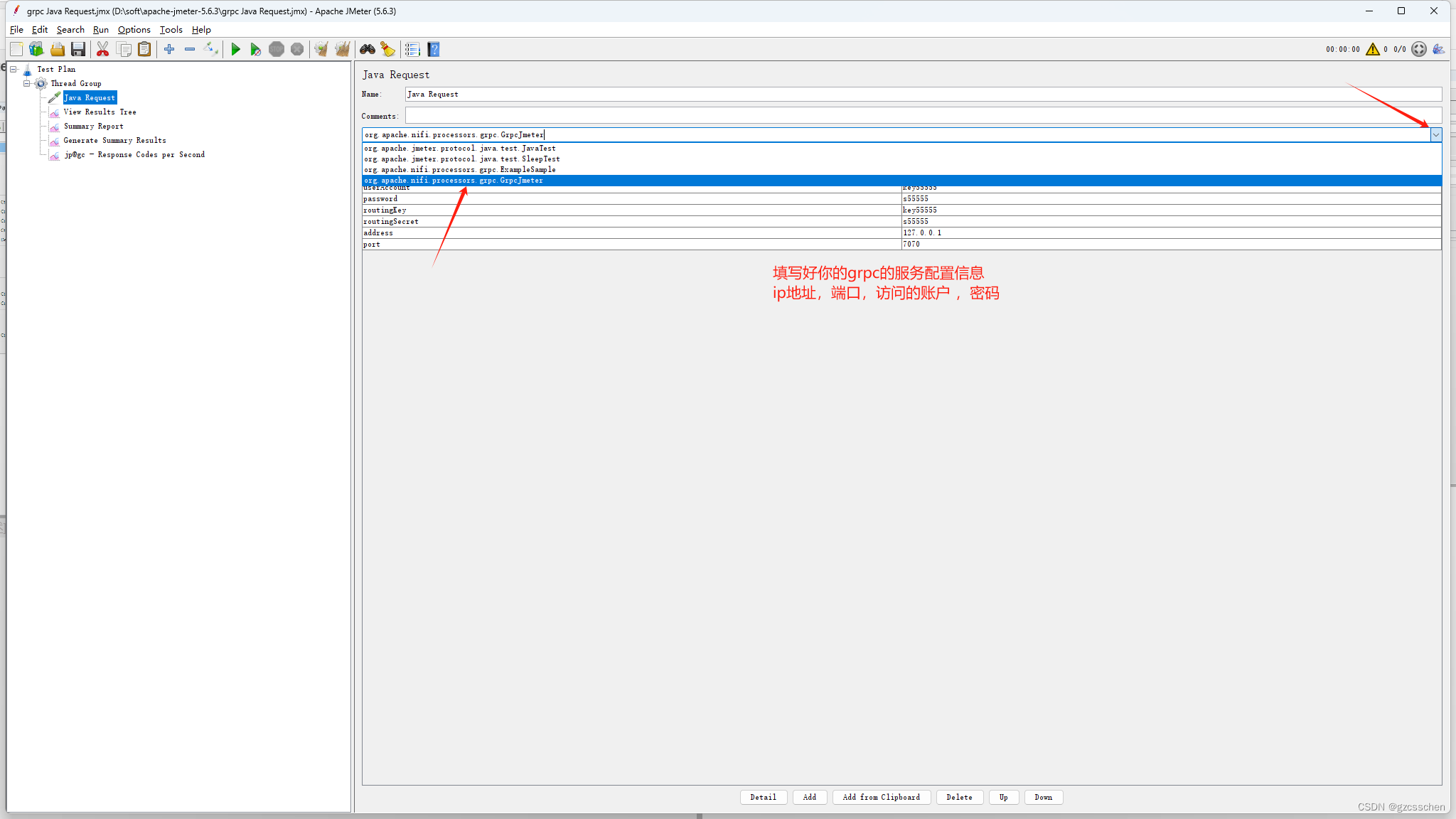This screenshot has width=1456, height=819.
Task: Click the Clear All double-broom icon
Action: pos(343,49)
